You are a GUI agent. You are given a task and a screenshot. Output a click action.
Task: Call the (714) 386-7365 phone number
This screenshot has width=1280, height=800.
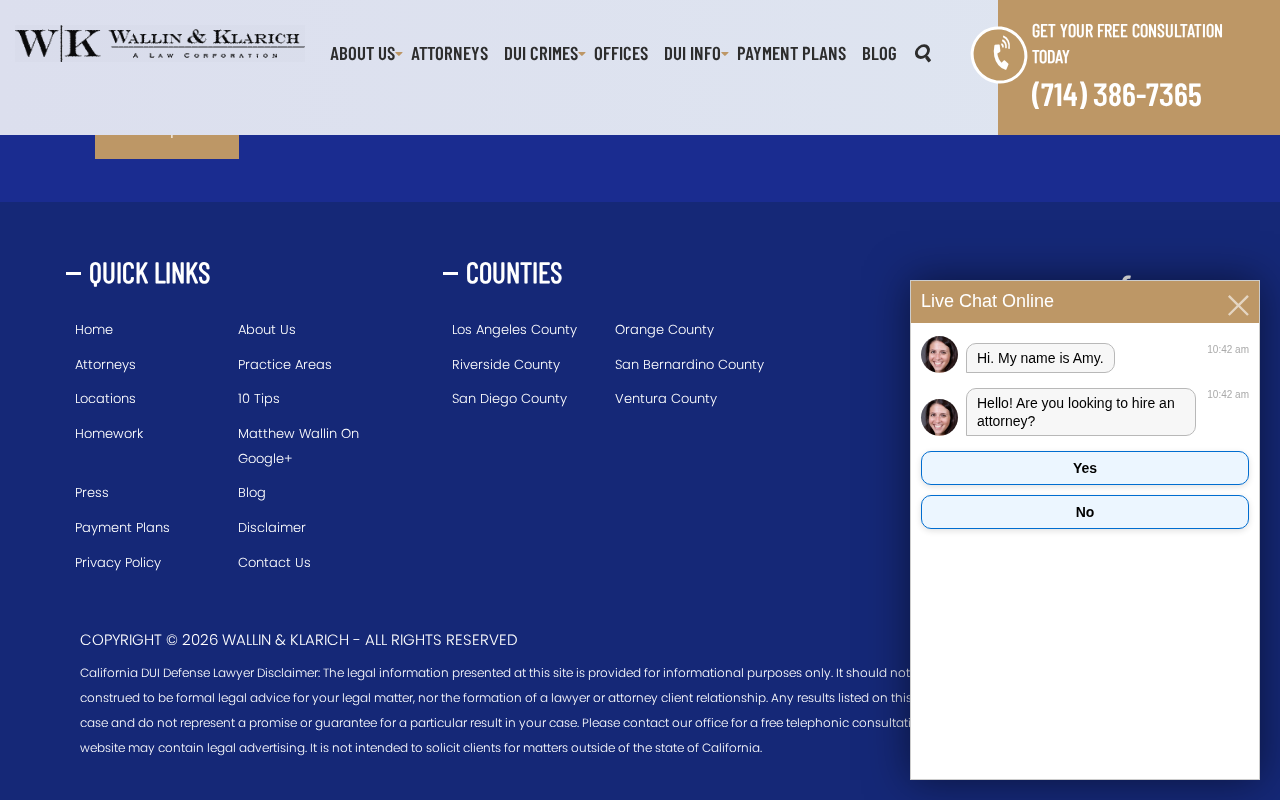1116,94
